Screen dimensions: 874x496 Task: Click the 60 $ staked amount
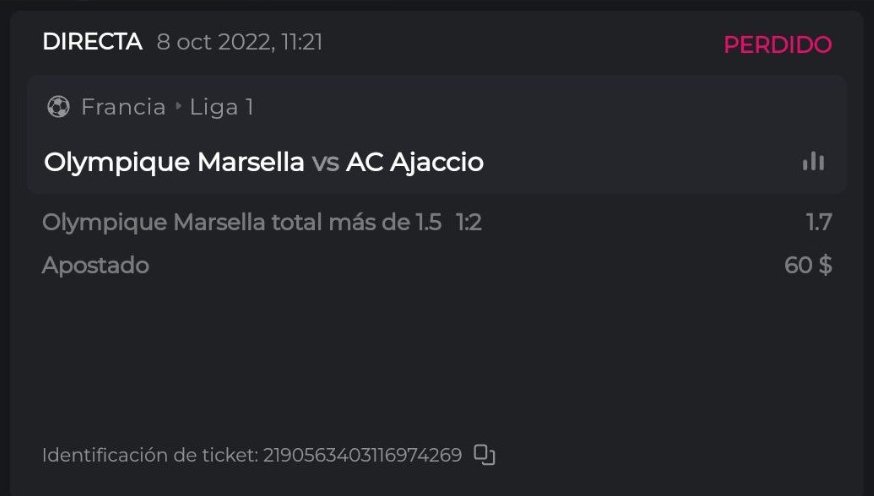808,266
